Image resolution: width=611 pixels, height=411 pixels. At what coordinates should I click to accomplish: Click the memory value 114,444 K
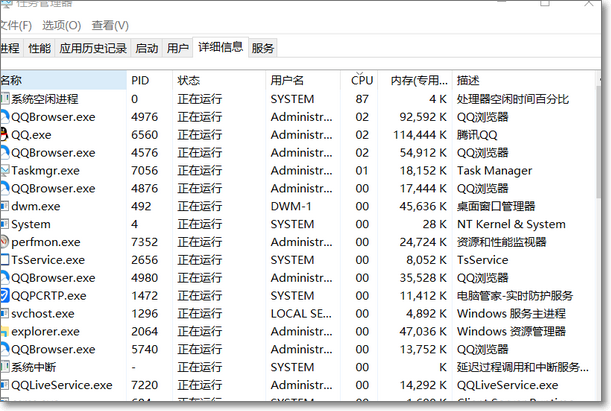coord(420,135)
